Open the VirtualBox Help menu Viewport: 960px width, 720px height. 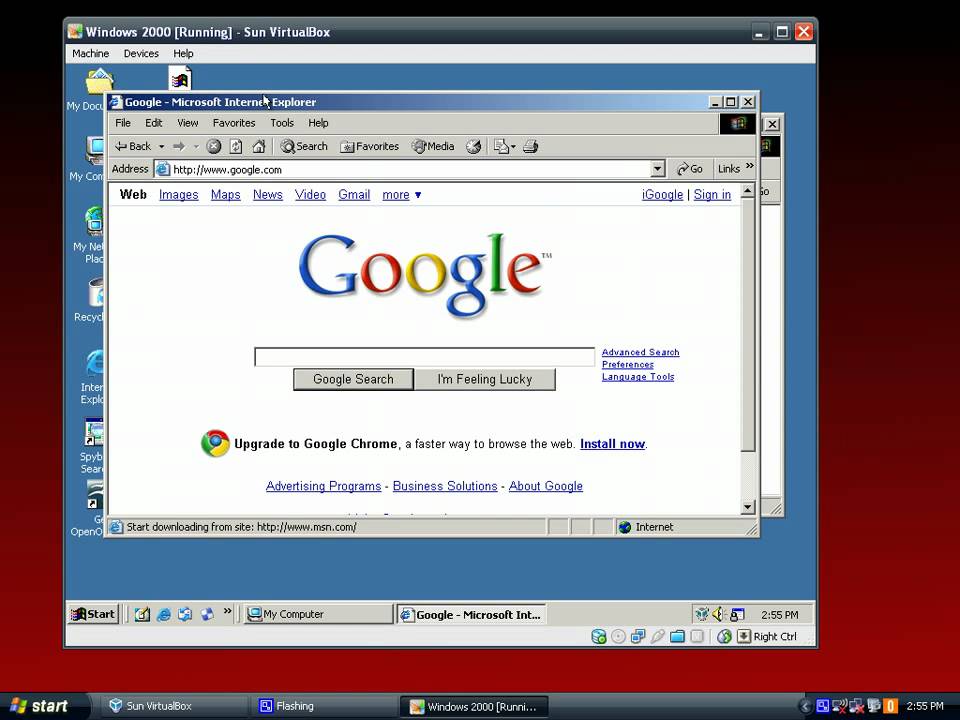coord(183,53)
